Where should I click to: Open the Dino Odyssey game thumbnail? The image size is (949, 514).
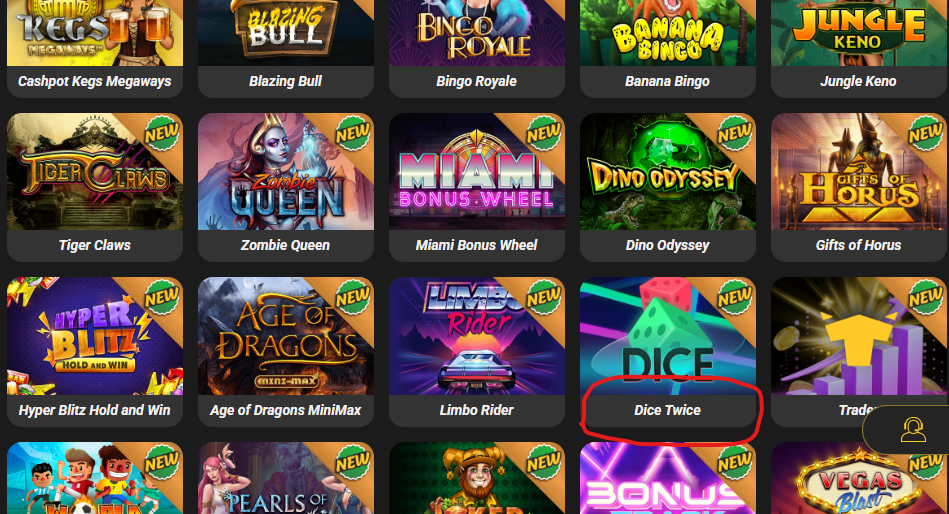[668, 171]
